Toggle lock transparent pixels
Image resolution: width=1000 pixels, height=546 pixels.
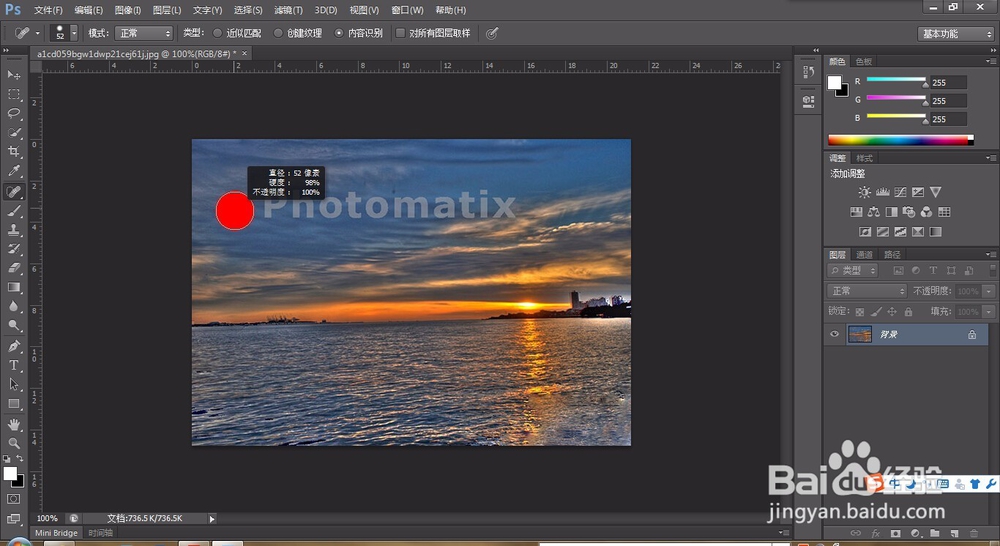pyautogui.click(x=860, y=312)
